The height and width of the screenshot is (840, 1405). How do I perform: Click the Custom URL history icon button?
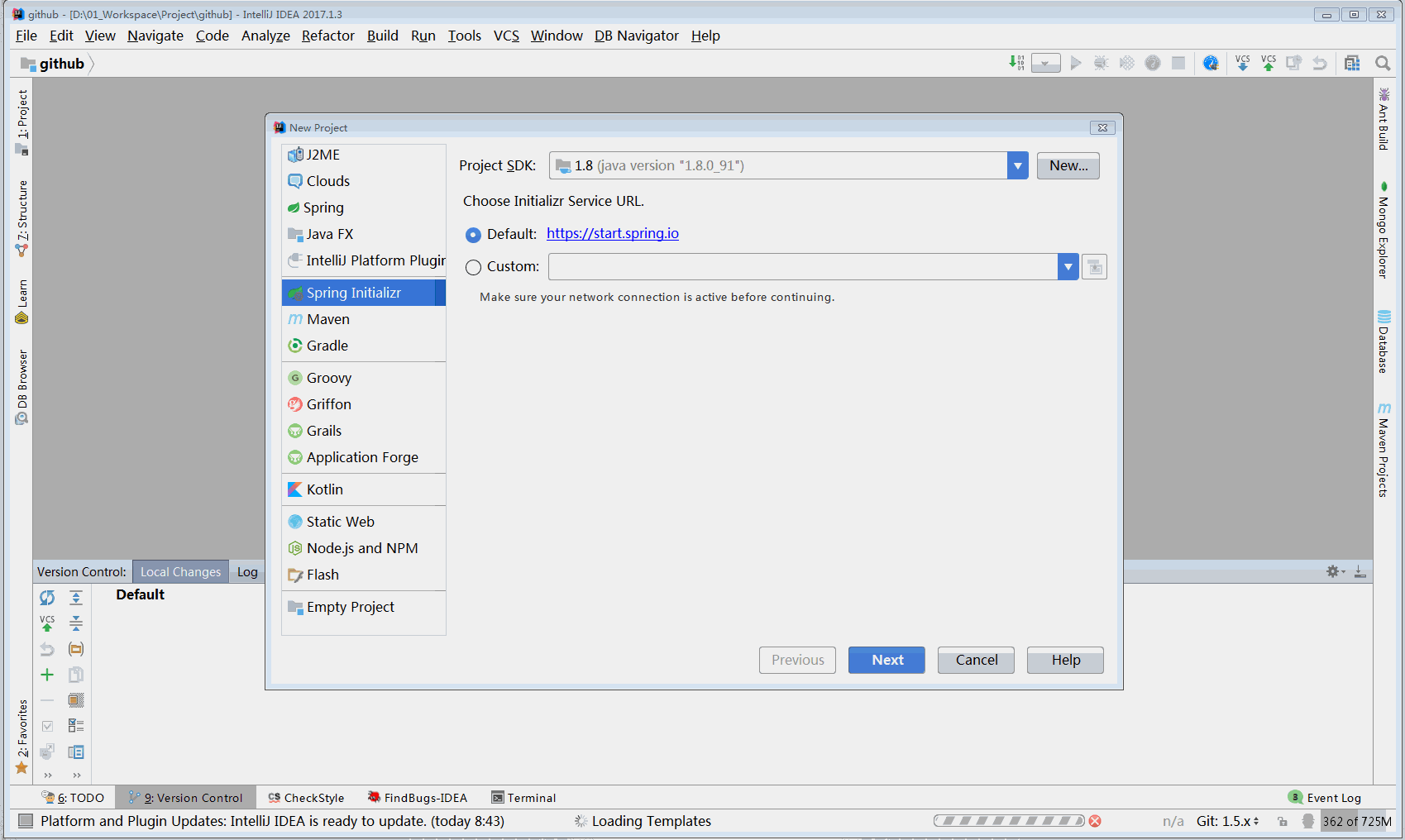(1094, 266)
